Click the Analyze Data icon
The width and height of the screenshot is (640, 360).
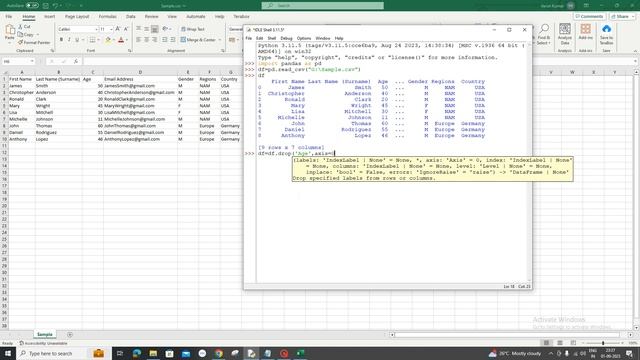tap(565, 29)
